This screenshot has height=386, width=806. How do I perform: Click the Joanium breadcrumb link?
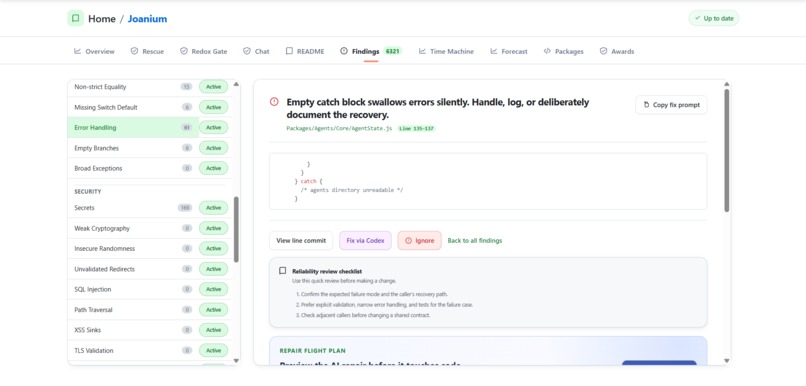point(148,19)
